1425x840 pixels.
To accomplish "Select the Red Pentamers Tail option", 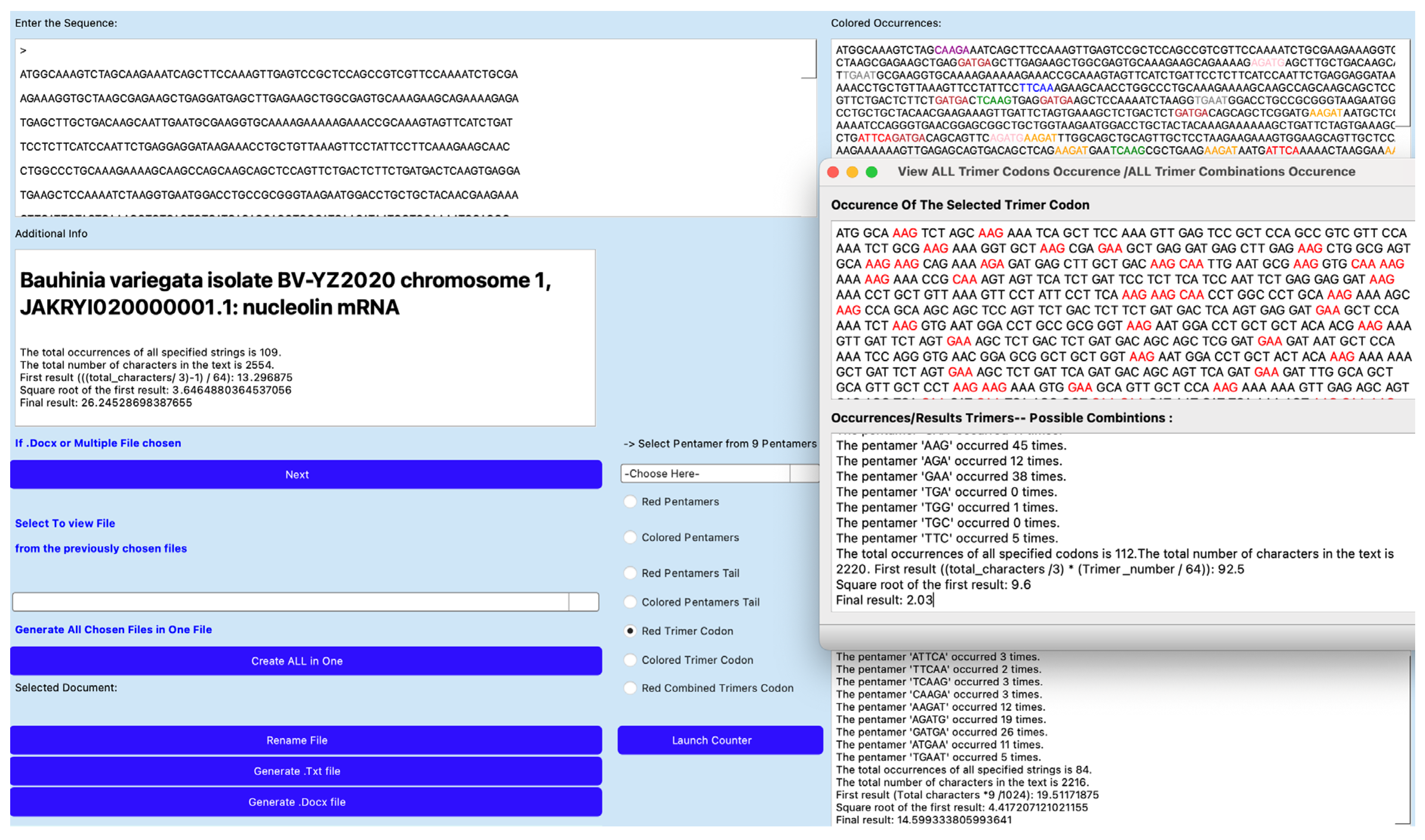I will pos(630,574).
